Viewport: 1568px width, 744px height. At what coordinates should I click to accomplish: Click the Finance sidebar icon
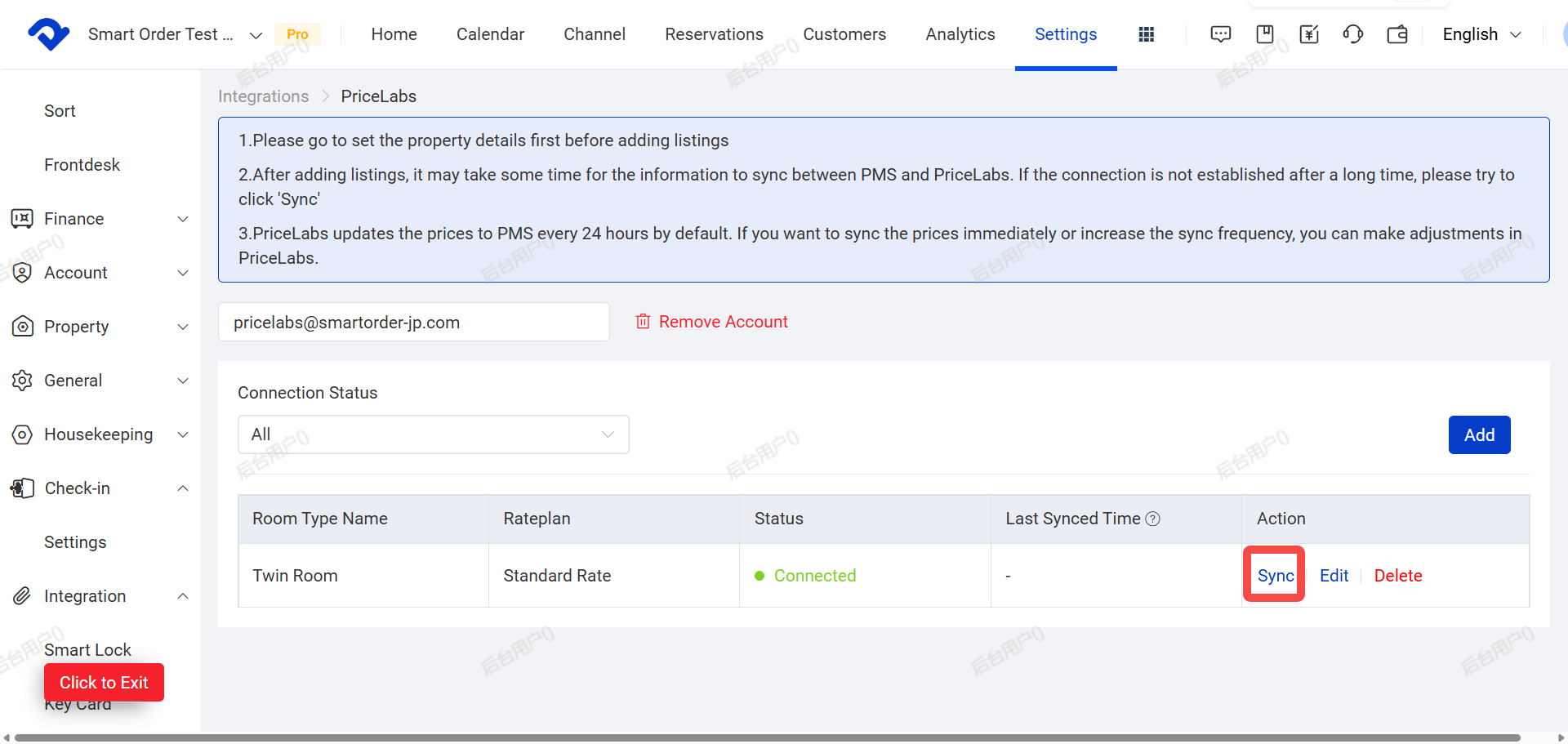tap(22, 219)
